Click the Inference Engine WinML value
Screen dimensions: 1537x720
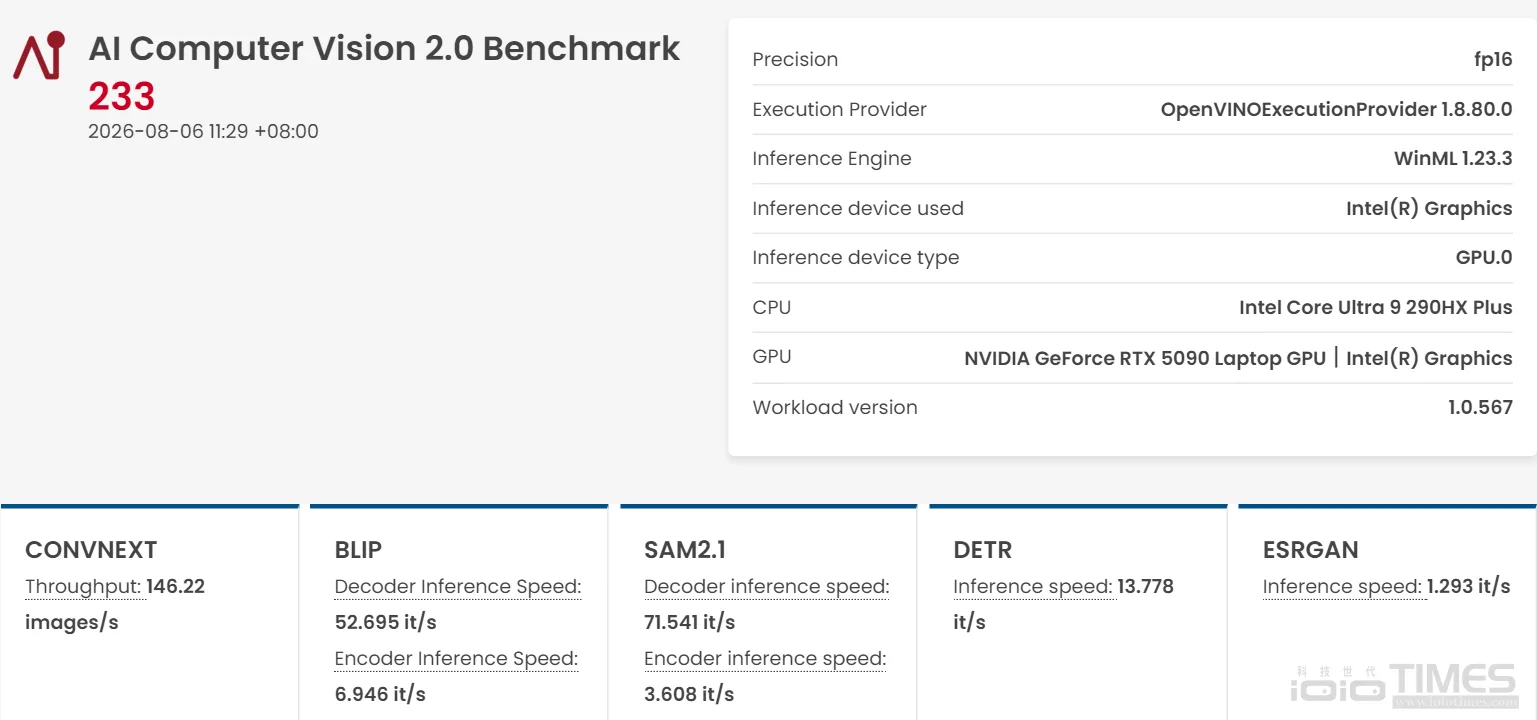pyautogui.click(x=1453, y=158)
